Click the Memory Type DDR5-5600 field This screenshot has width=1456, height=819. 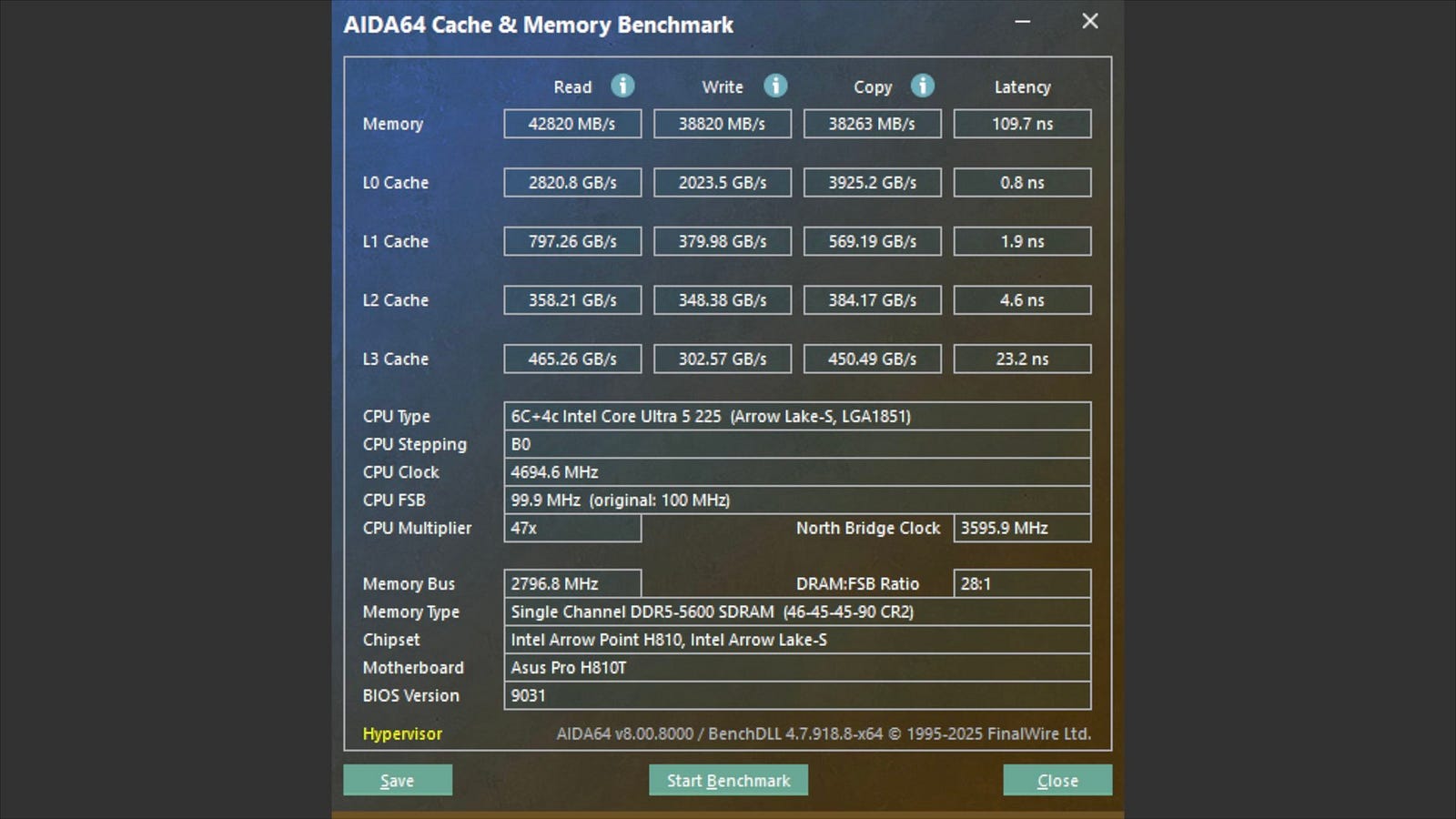point(796,612)
